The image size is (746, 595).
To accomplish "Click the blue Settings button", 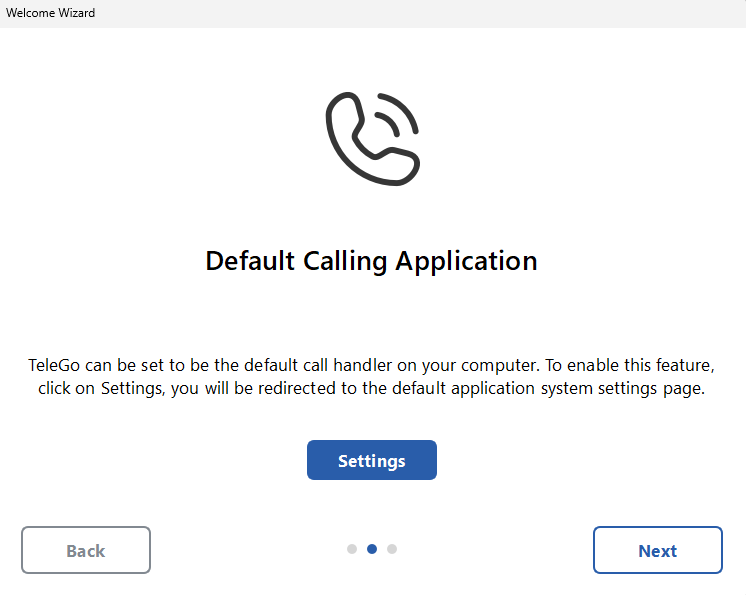I will point(372,460).
